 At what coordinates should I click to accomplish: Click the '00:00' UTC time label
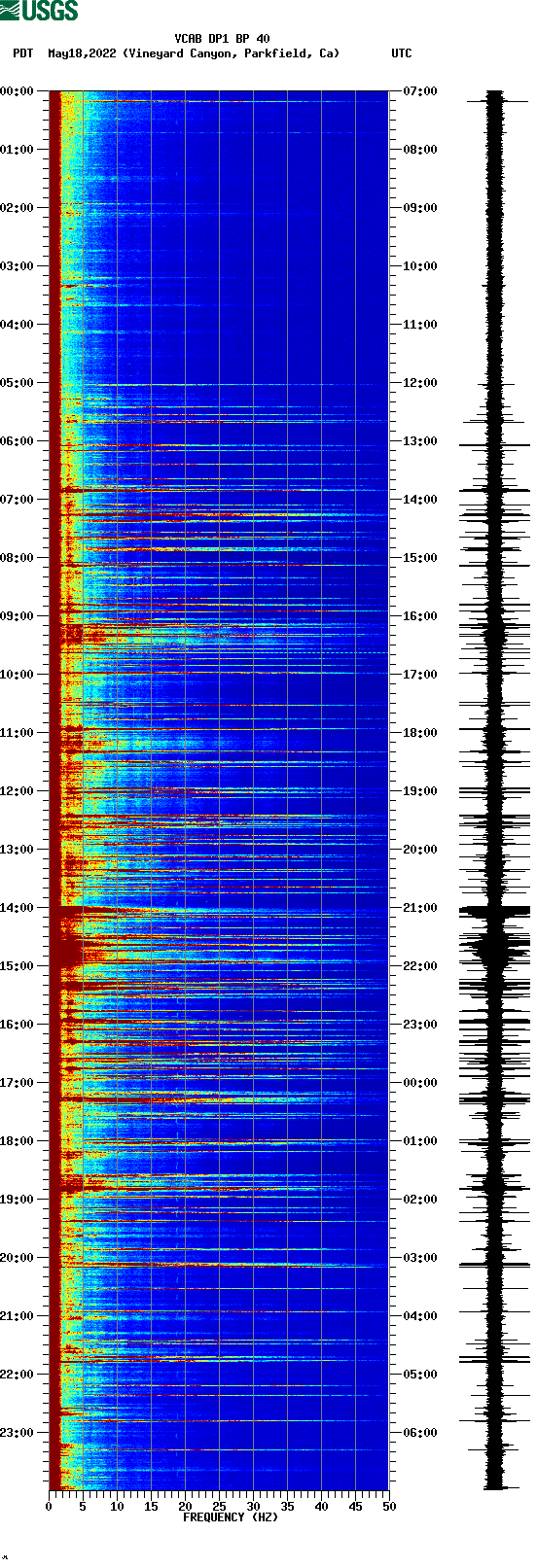point(420,1083)
